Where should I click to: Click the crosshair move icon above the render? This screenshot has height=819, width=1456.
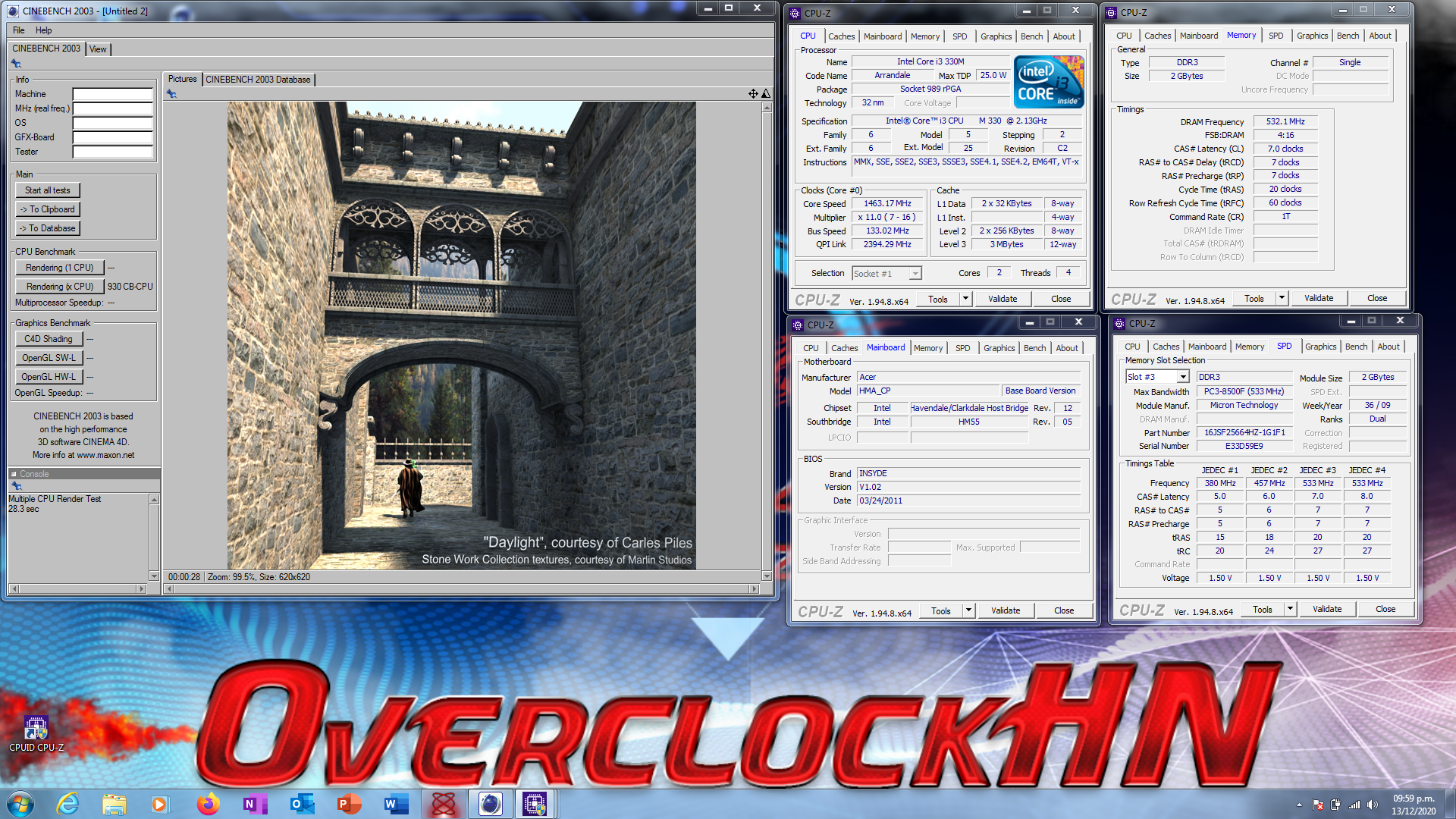[753, 94]
